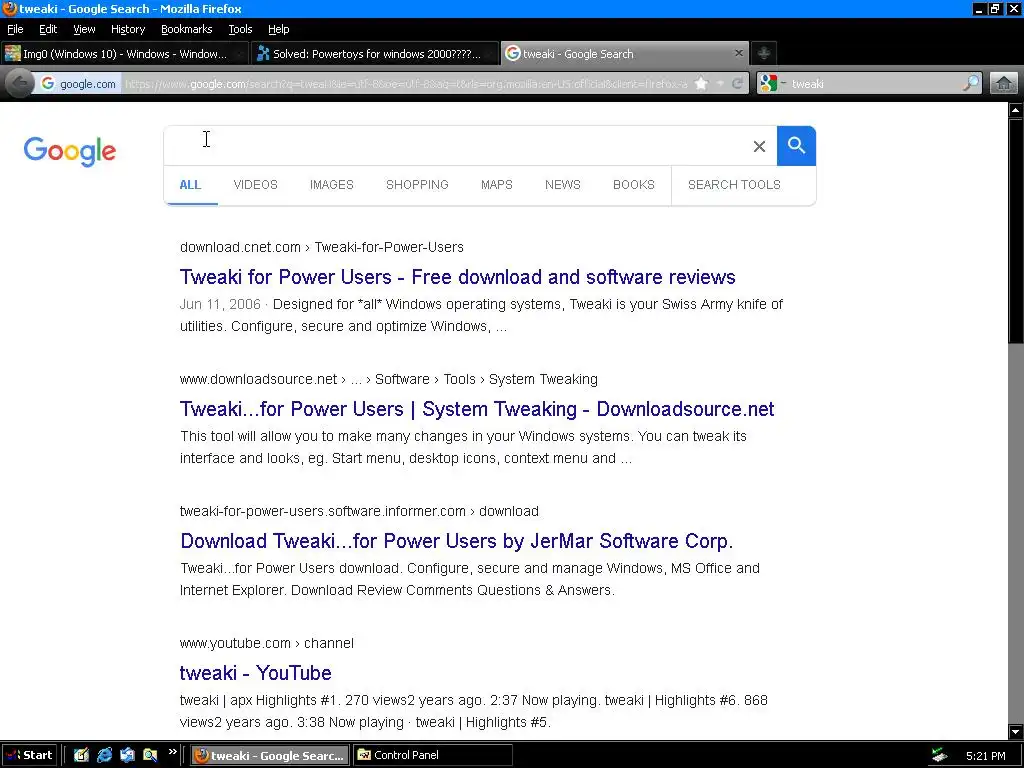
Task: Open the tweaki - YouTube result
Action: click(x=255, y=673)
